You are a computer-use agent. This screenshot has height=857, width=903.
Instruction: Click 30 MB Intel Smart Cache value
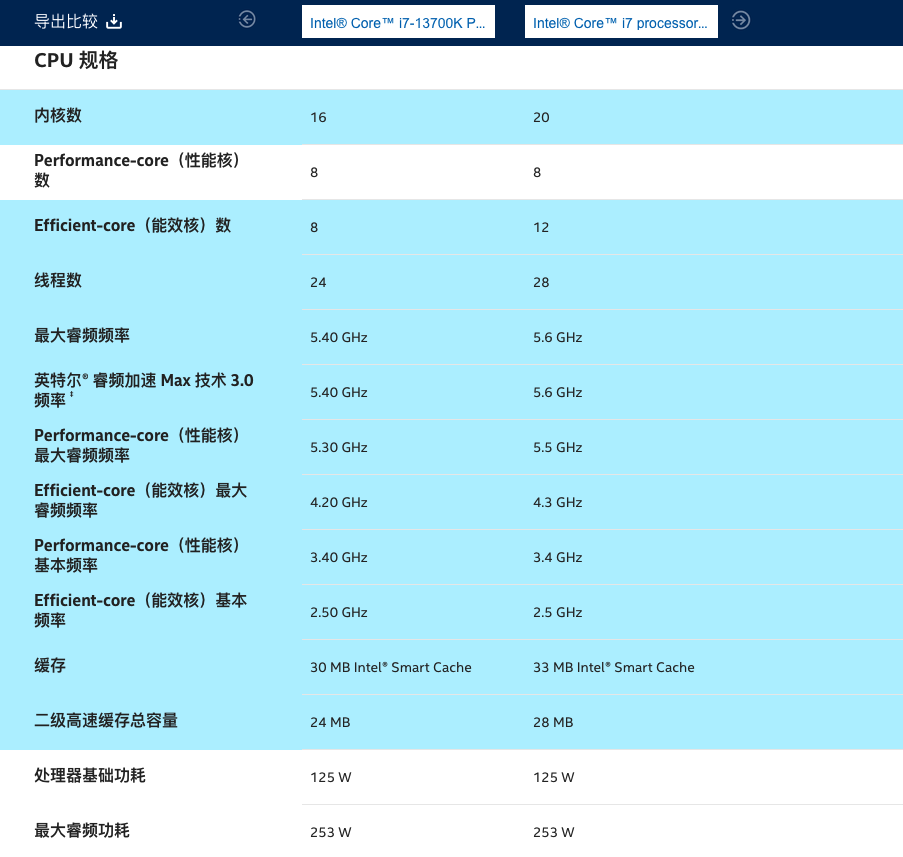point(390,667)
